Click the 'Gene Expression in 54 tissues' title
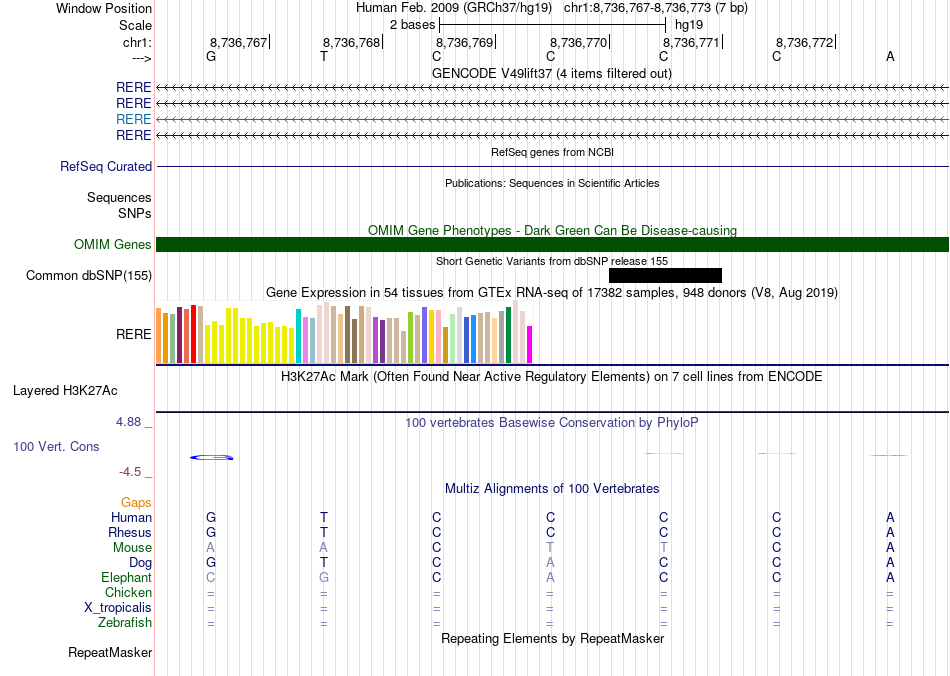Image resolution: width=950 pixels, height=676 pixels. (x=552, y=293)
